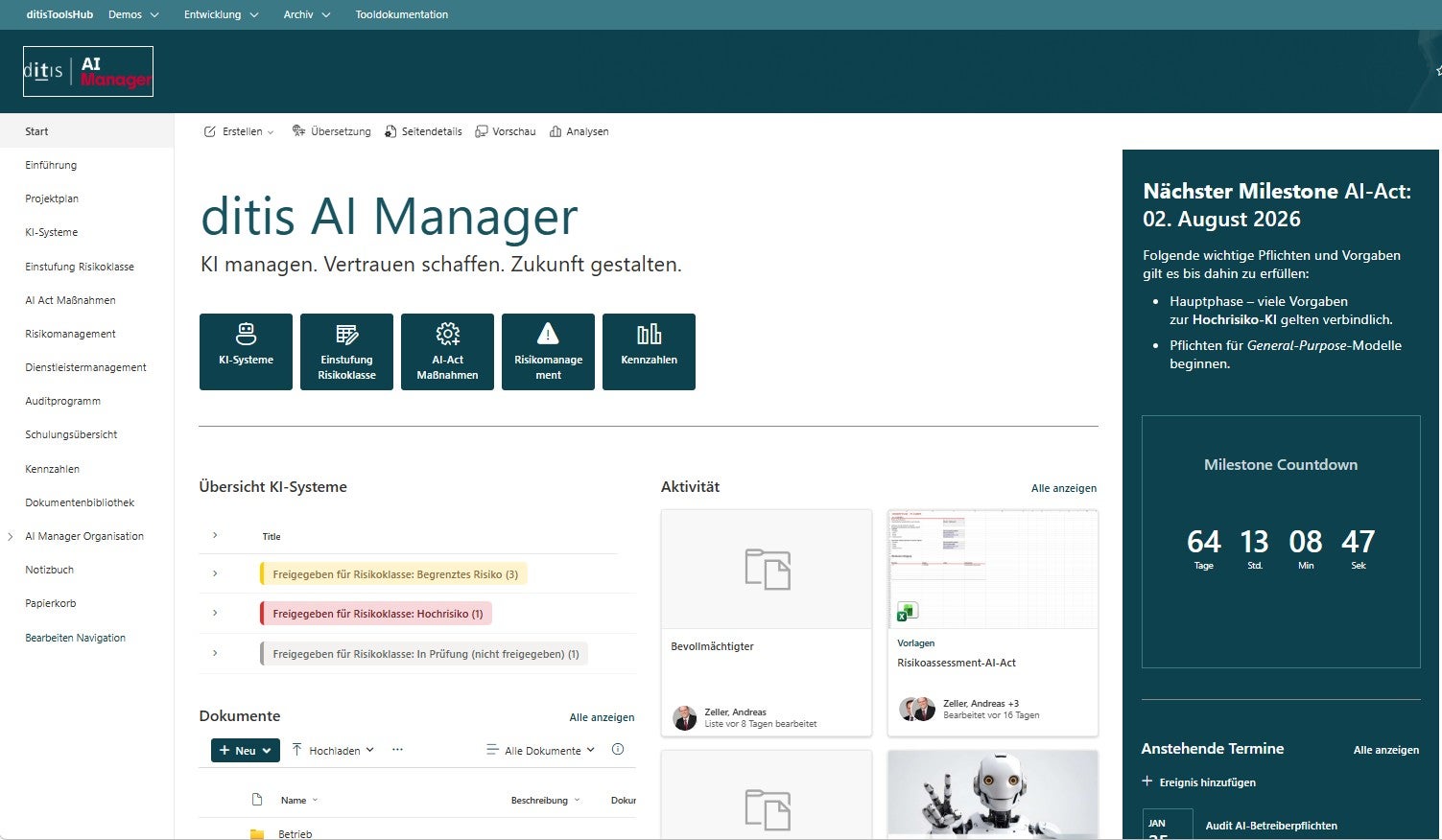
Task: Open Schulungsübersicht in the left navigation
Action: click(x=71, y=434)
